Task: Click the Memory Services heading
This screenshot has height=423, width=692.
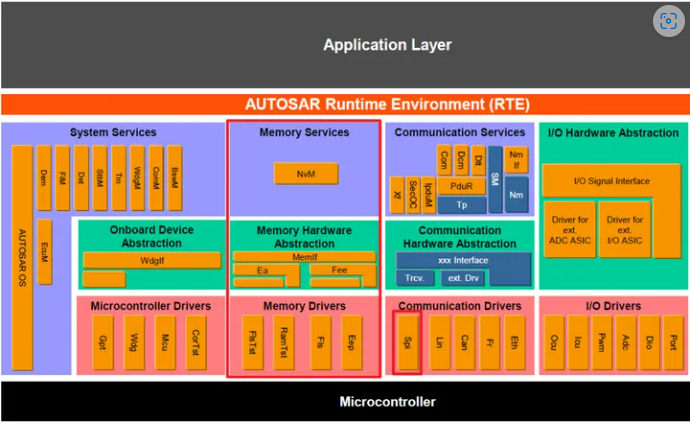Action: [x=304, y=132]
